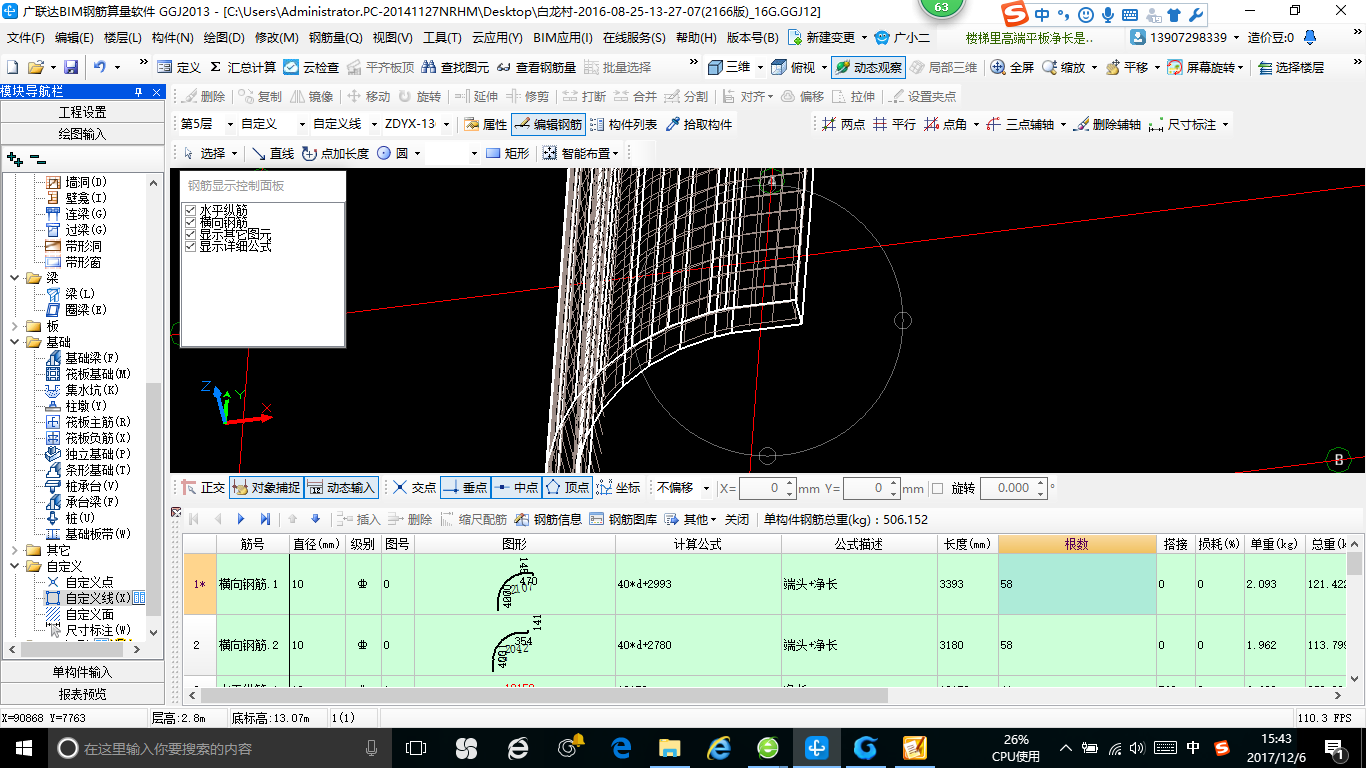Click the 报表预览 panel button
This screenshot has height=768, width=1366.
[x=82, y=694]
